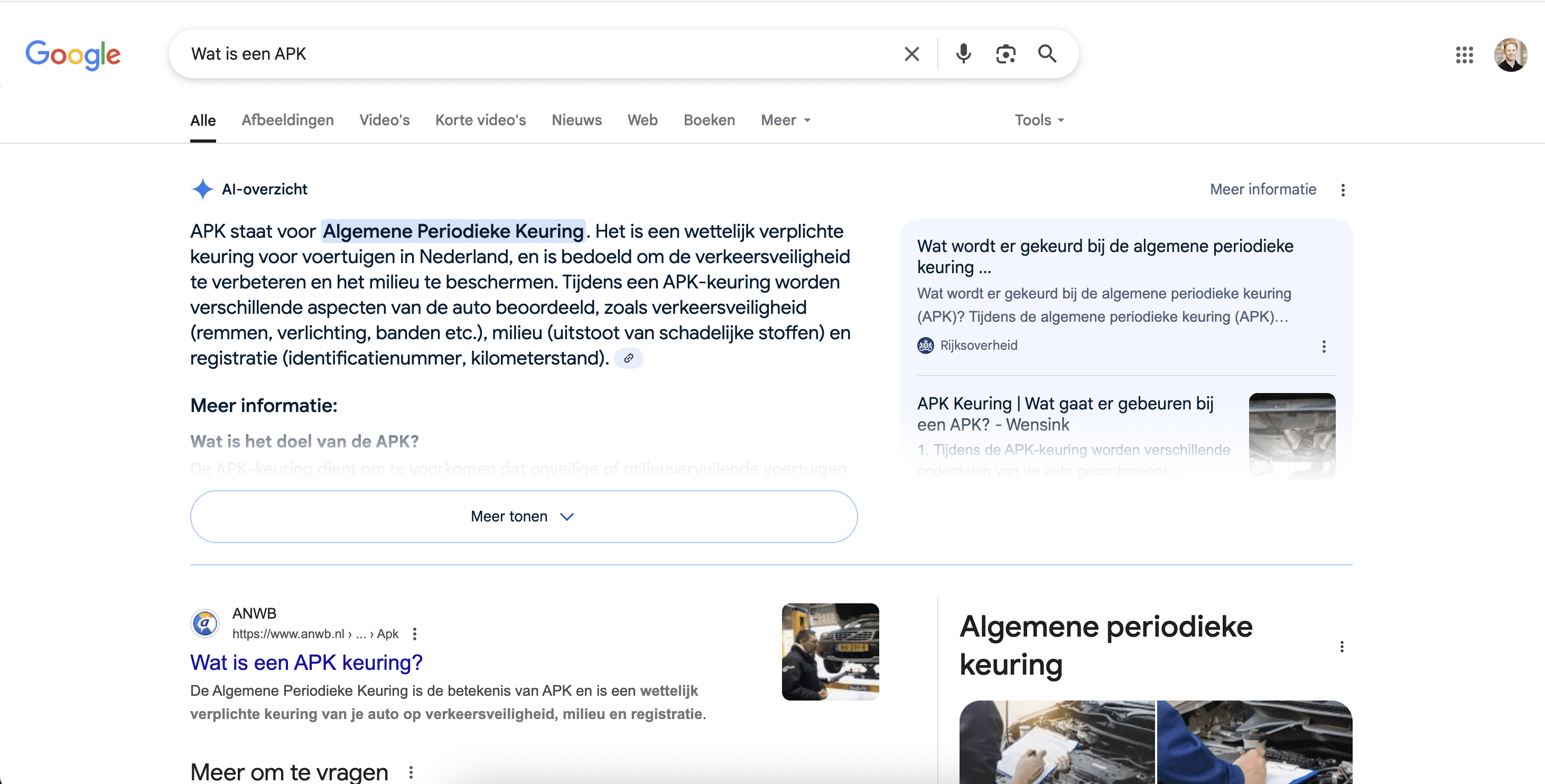
Task: Open the Tools dropdown
Action: tap(1039, 120)
